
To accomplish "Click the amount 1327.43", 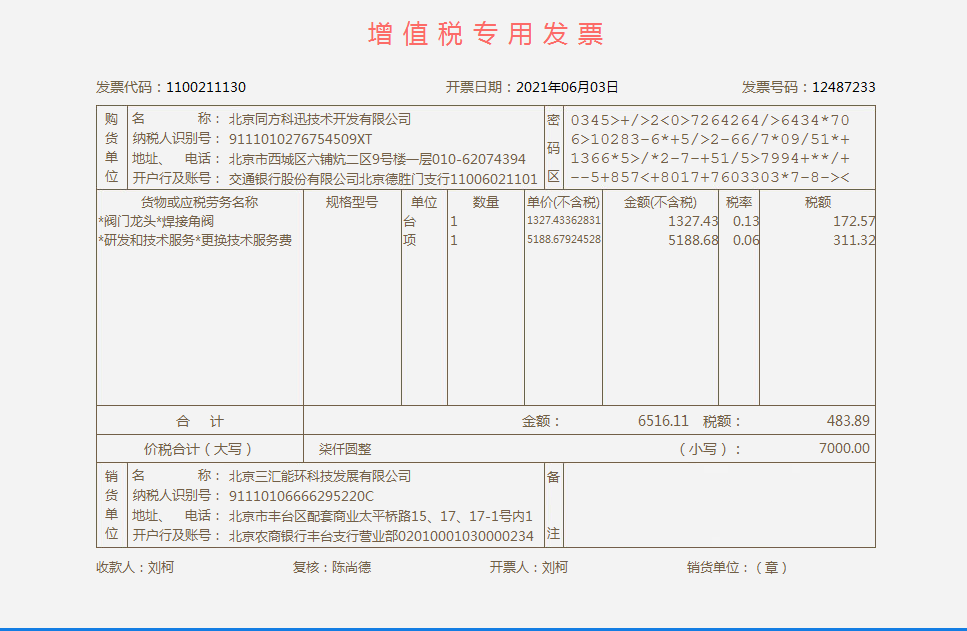I will pos(693,221).
